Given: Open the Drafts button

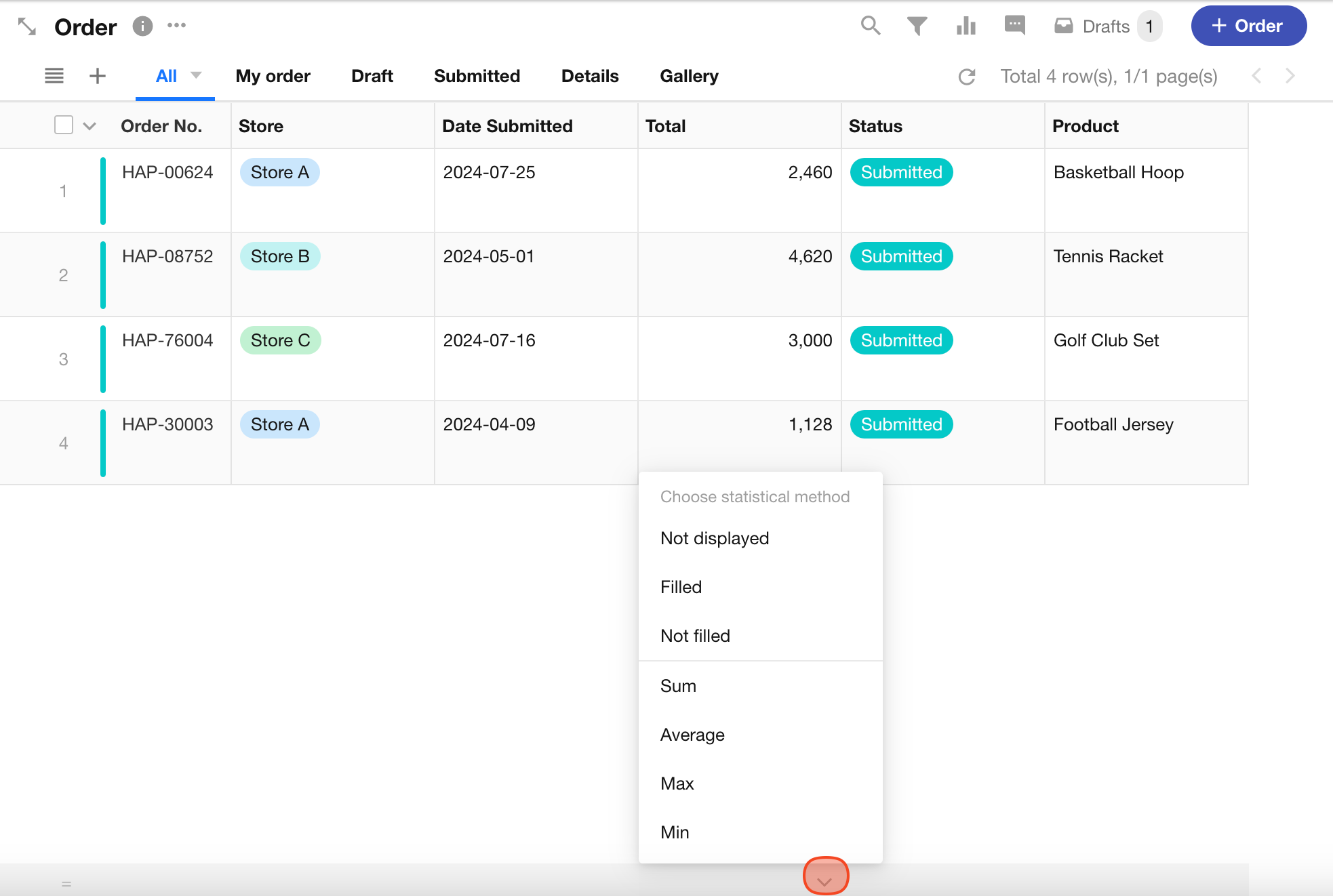Looking at the screenshot, I should [x=1107, y=26].
